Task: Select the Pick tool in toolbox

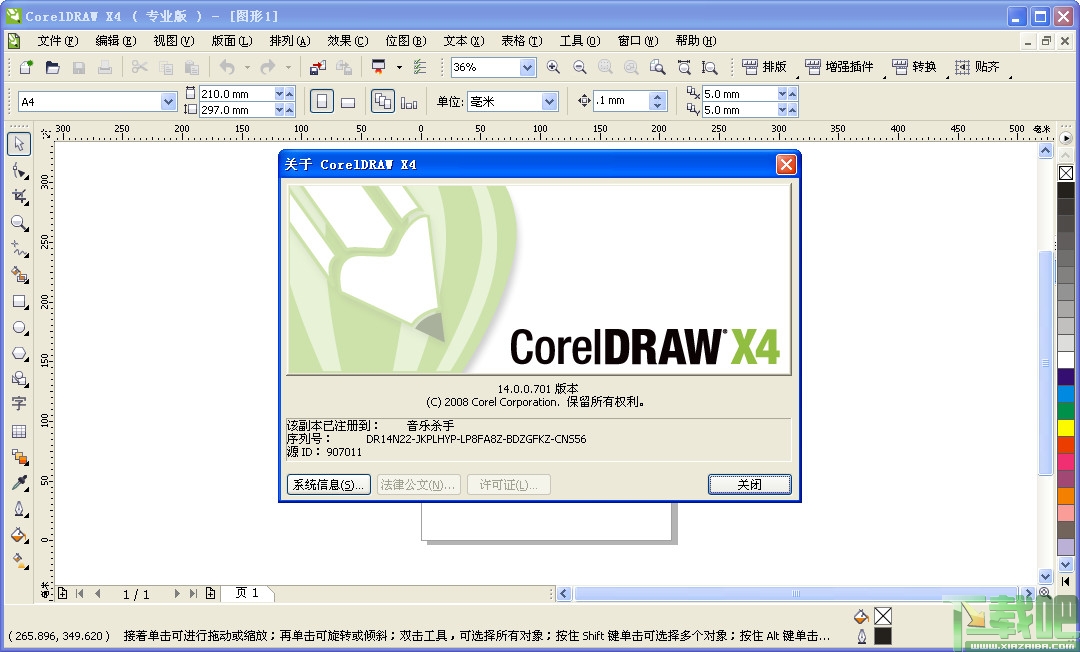Action: (x=19, y=144)
